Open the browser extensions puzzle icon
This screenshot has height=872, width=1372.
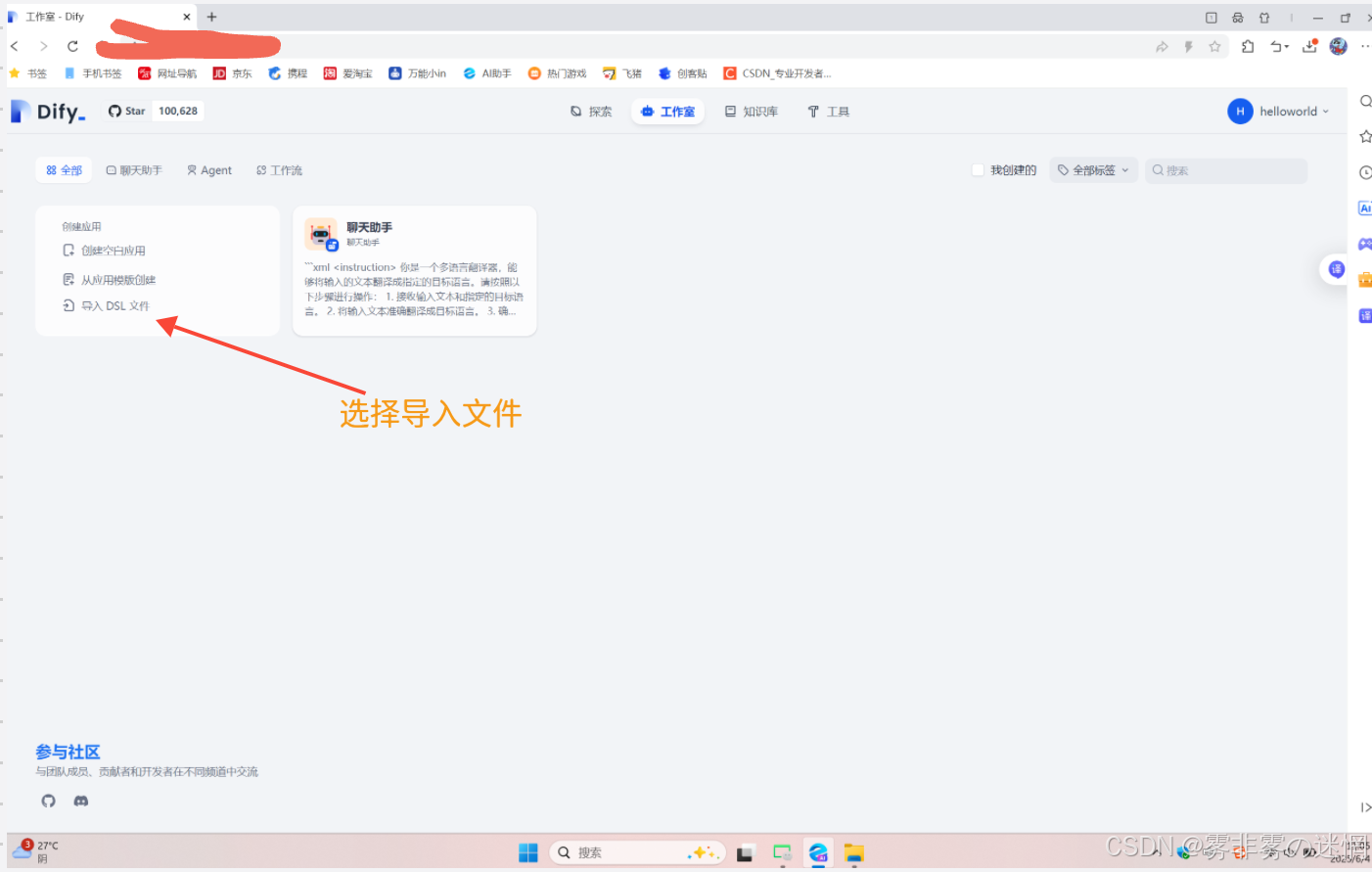point(1248,46)
